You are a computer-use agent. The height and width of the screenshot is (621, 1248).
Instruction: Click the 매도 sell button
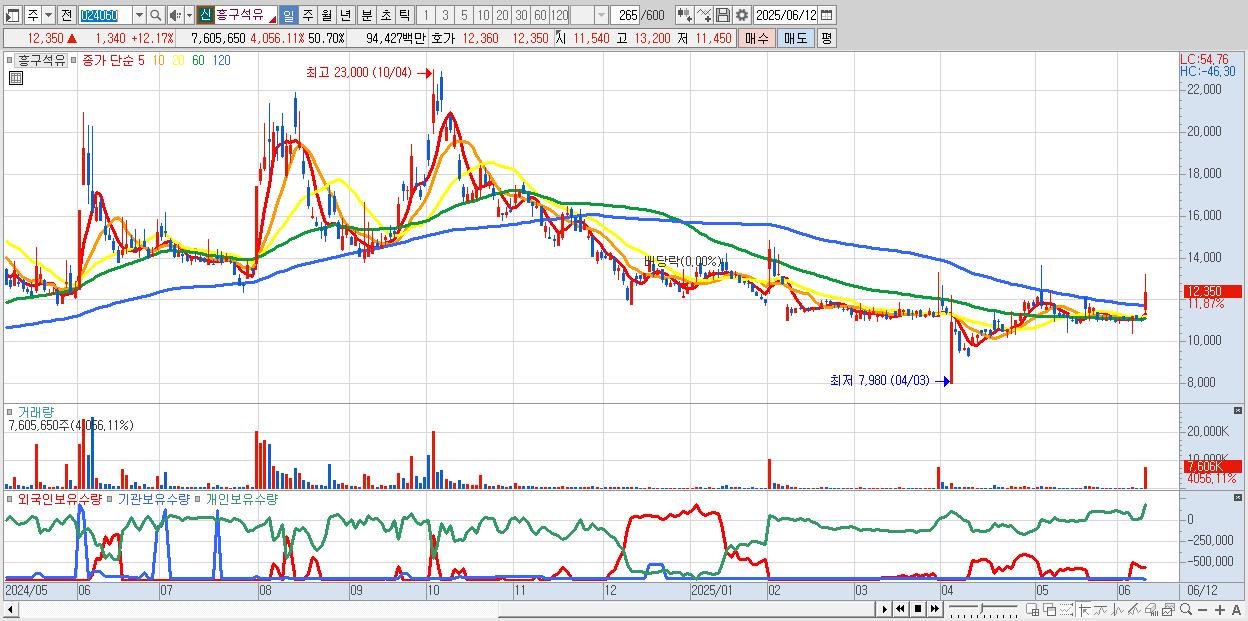coord(795,38)
